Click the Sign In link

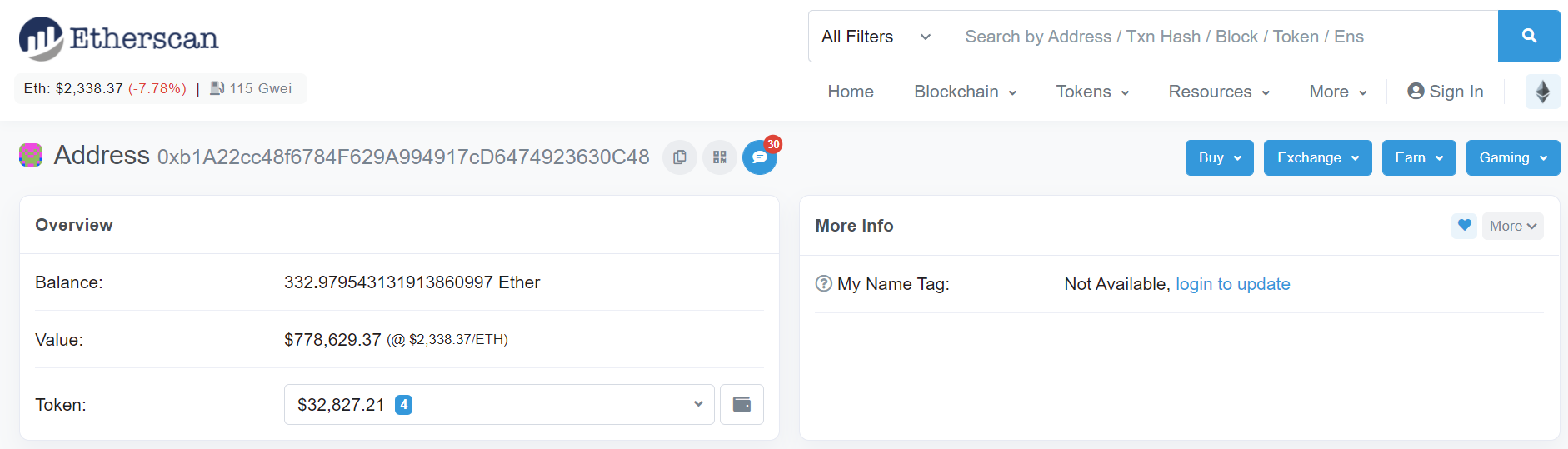[x=1446, y=92]
